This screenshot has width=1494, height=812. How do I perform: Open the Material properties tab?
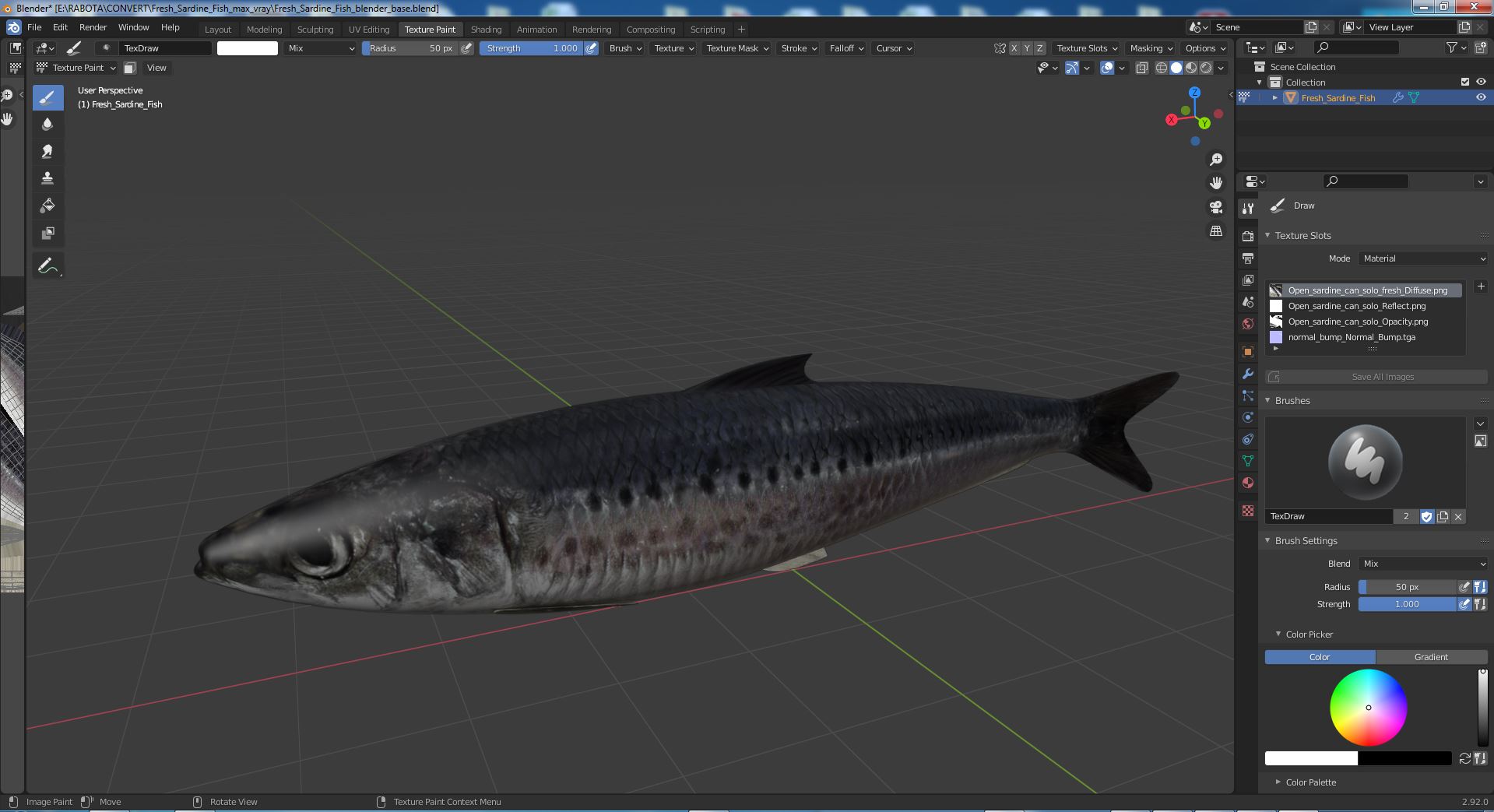pyautogui.click(x=1248, y=483)
